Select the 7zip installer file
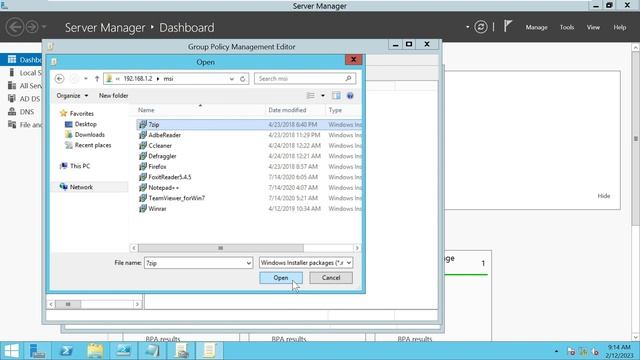 (x=249, y=124)
